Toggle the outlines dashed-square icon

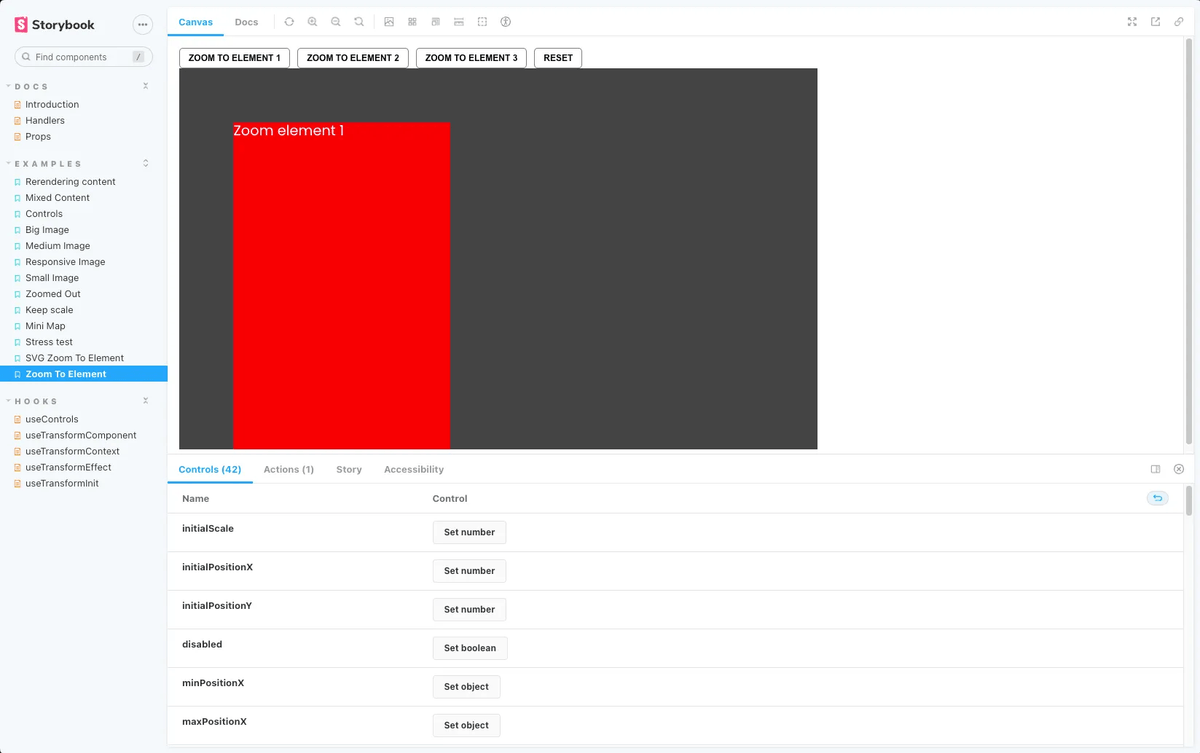(x=482, y=22)
